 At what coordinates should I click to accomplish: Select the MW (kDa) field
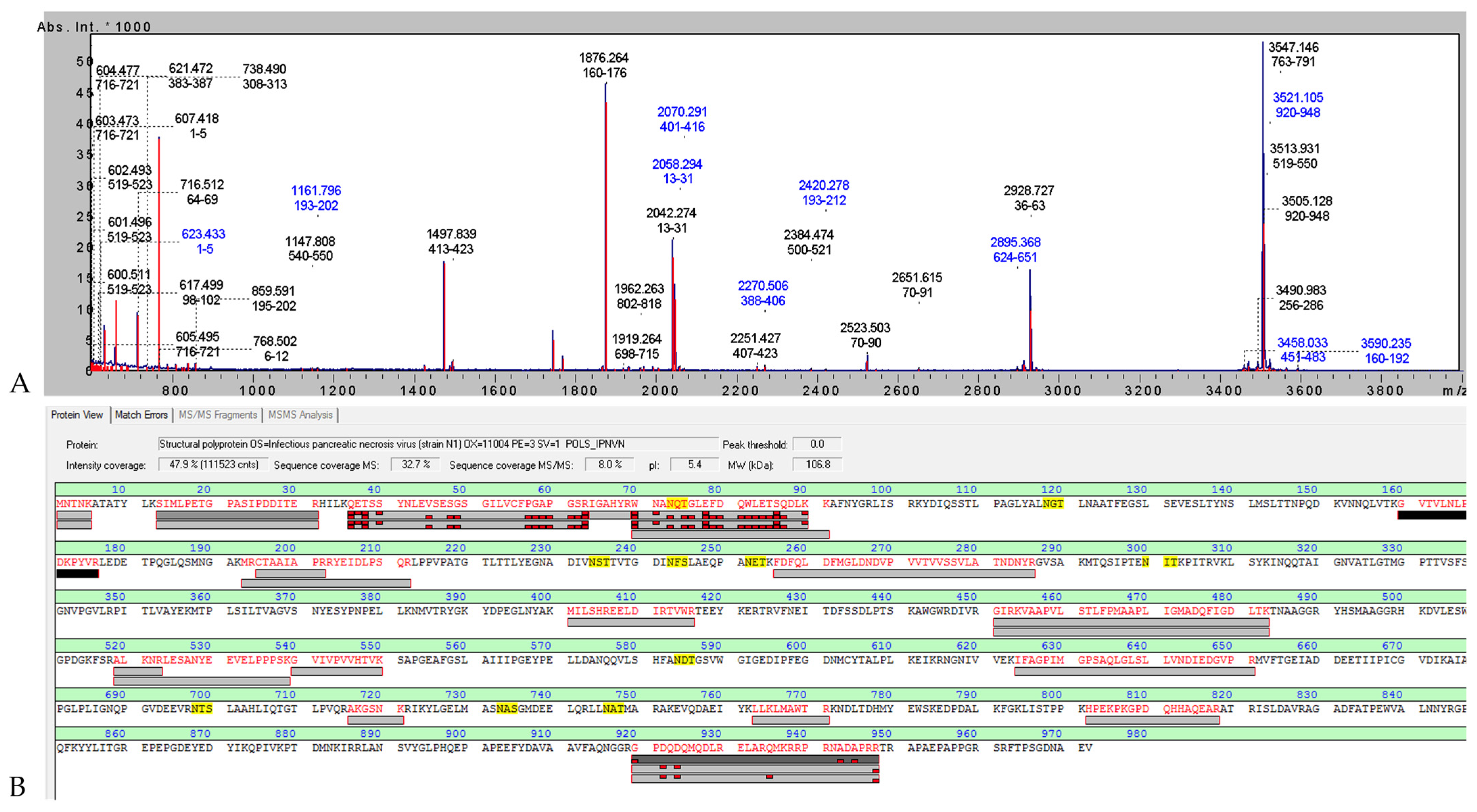pyautogui.click(x=817, y=464)
